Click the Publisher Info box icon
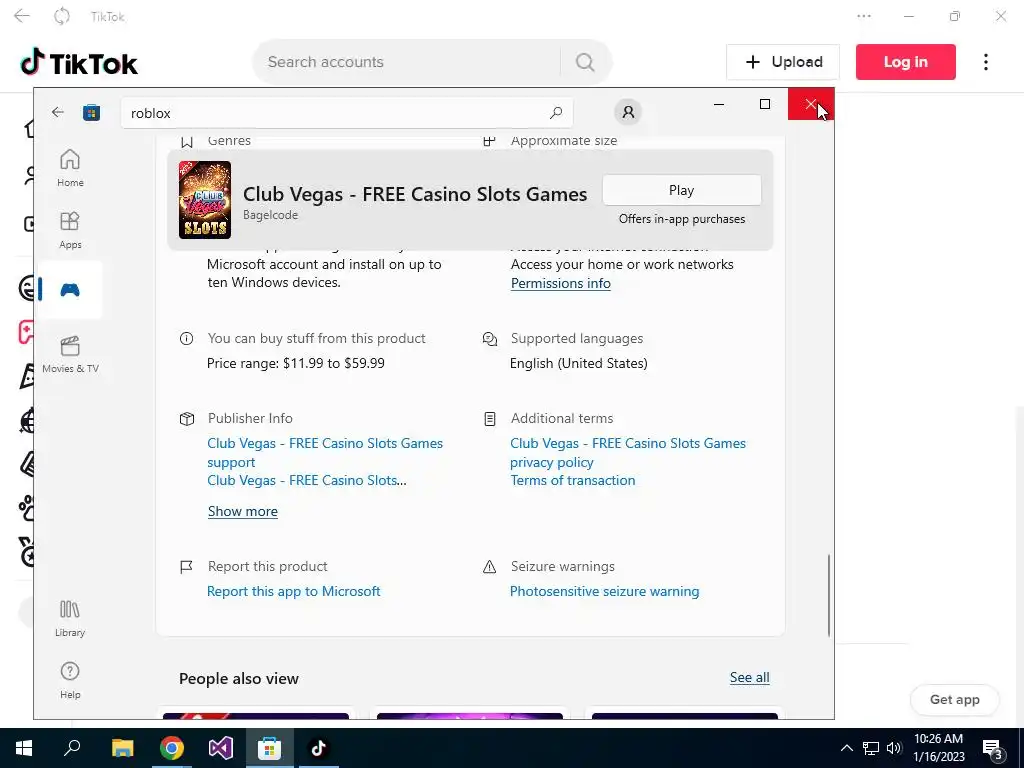 pos(187,419)
